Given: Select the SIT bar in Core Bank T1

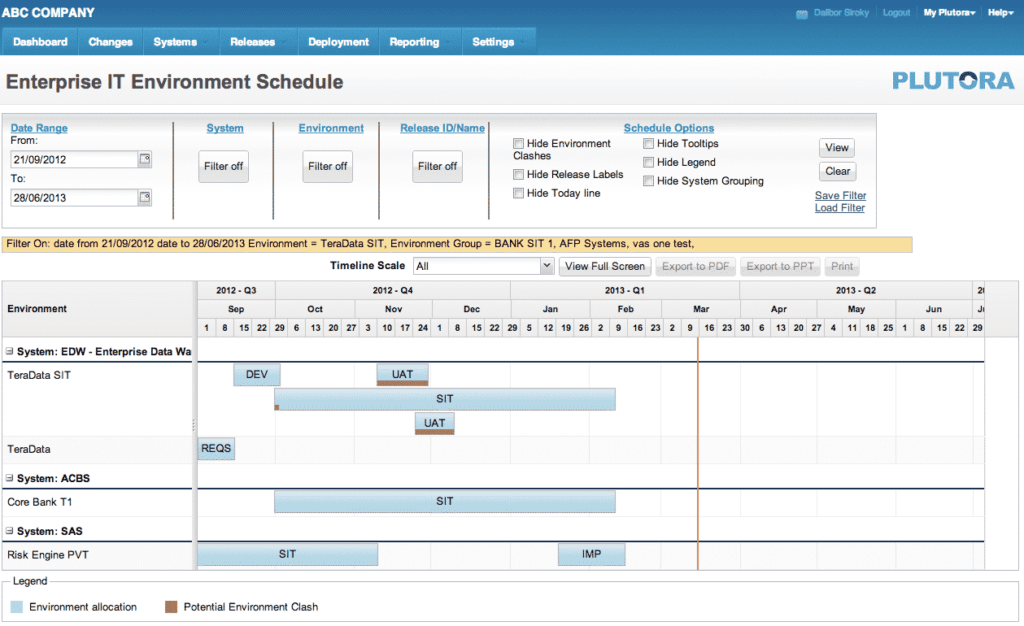Looking at the screenshot, I should [445, 501].
